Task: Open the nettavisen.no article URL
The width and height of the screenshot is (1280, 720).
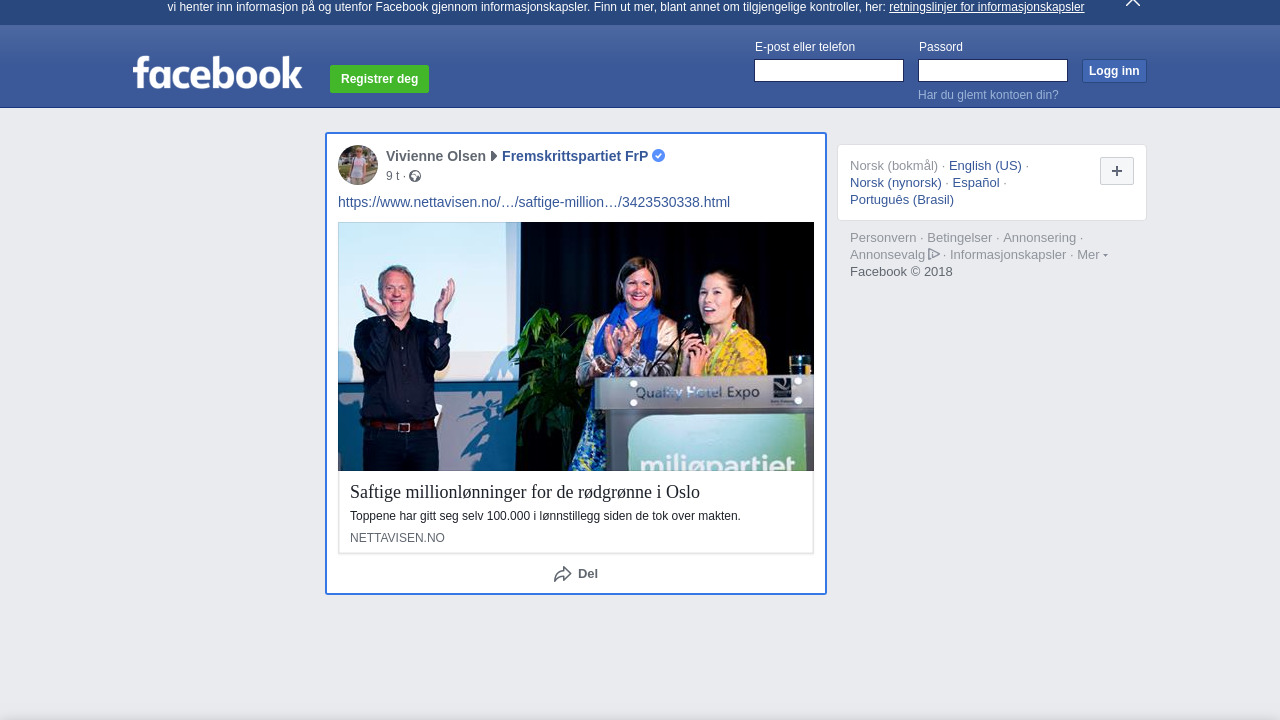Action: click(x=534, y=202)
